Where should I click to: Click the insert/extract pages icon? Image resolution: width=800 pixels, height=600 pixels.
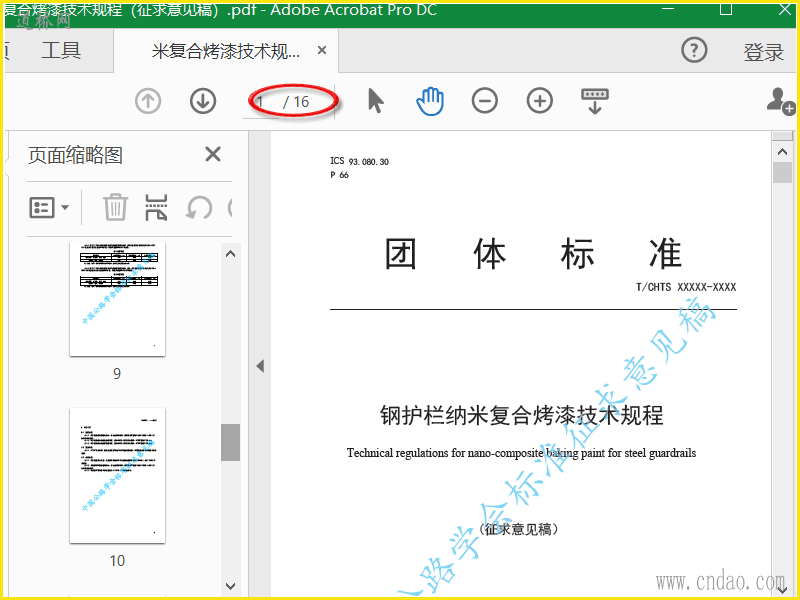(156, 207)
